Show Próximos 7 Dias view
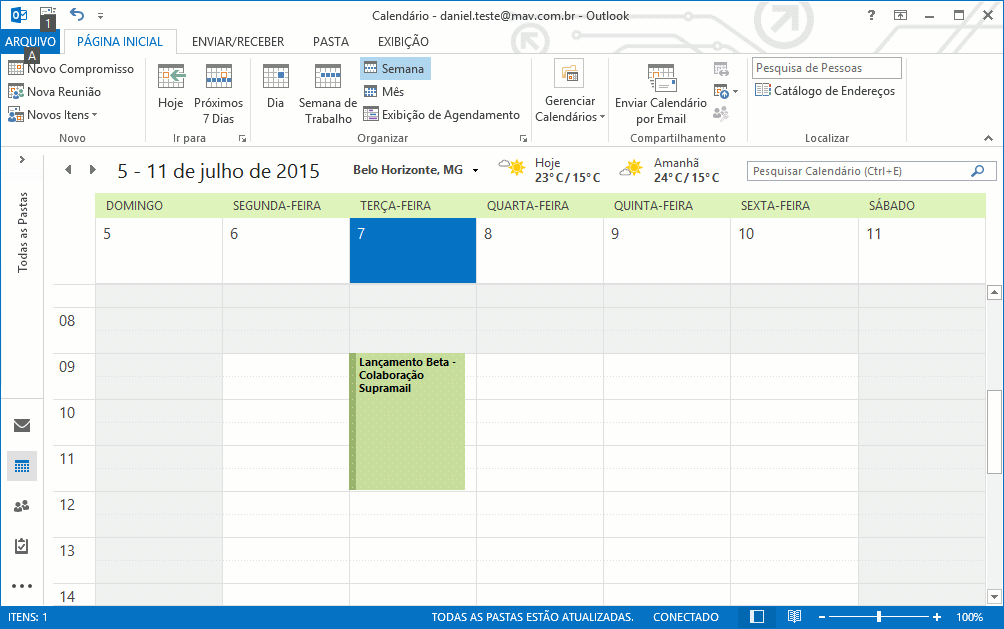This screenshot has width=1004, height=629. coord(218,94)
